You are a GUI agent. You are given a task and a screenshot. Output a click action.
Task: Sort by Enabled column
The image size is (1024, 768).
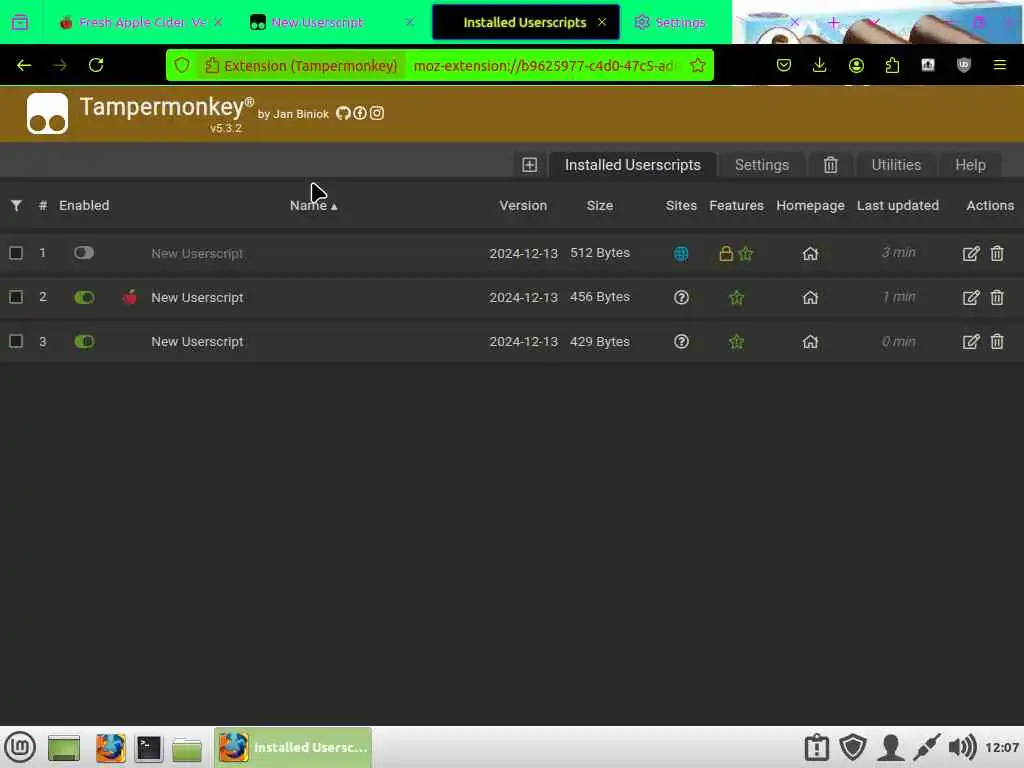pos(84,206)
